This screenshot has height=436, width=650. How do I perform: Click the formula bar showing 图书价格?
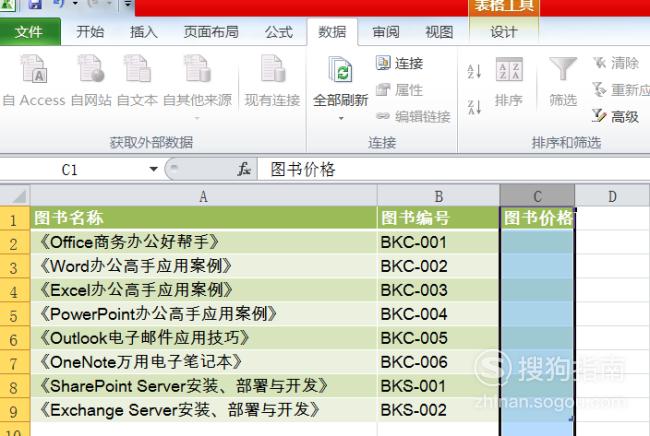pyautogui.click(x=454, y=170)
